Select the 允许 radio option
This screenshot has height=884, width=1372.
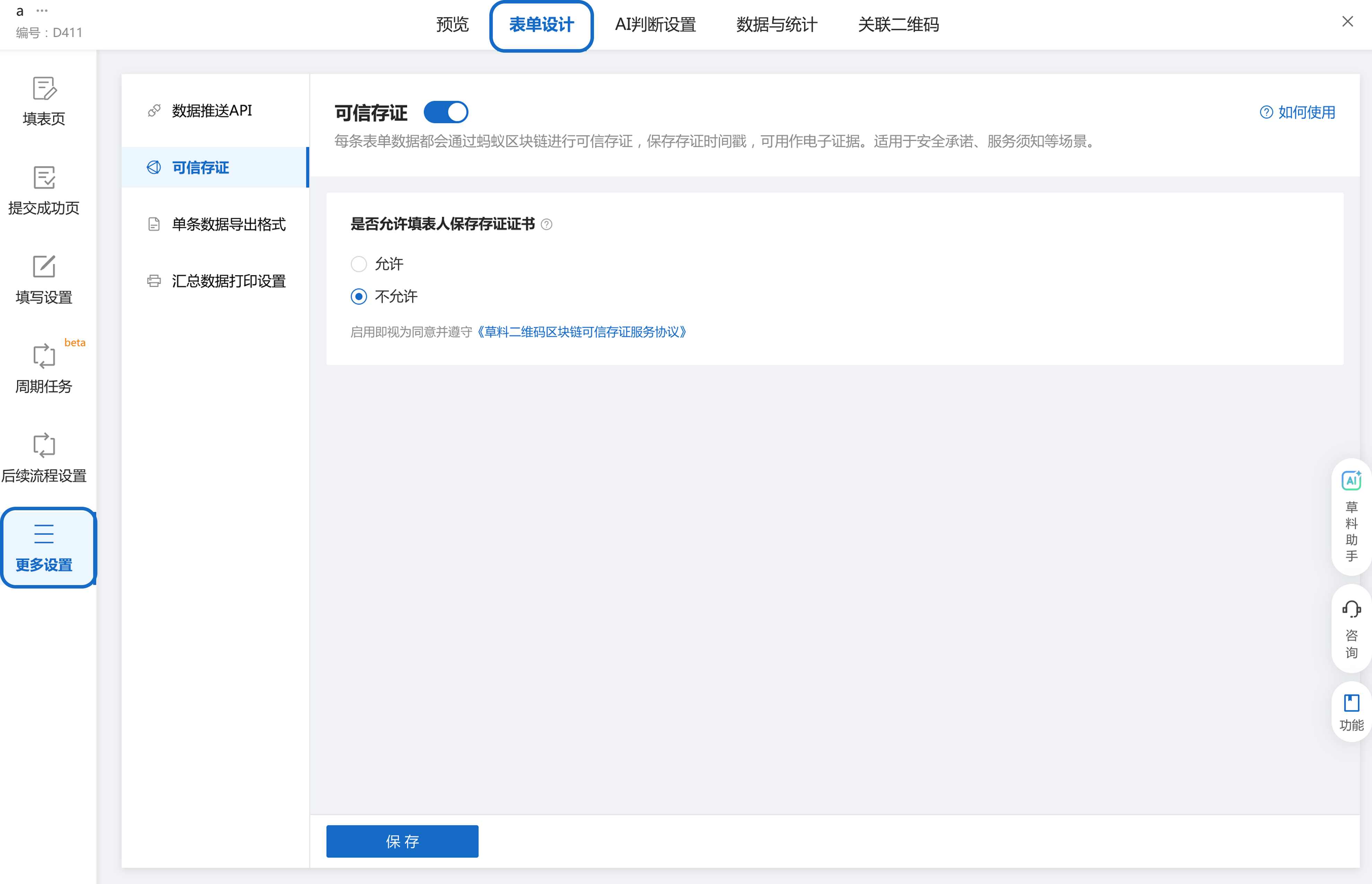click(359, 264)
